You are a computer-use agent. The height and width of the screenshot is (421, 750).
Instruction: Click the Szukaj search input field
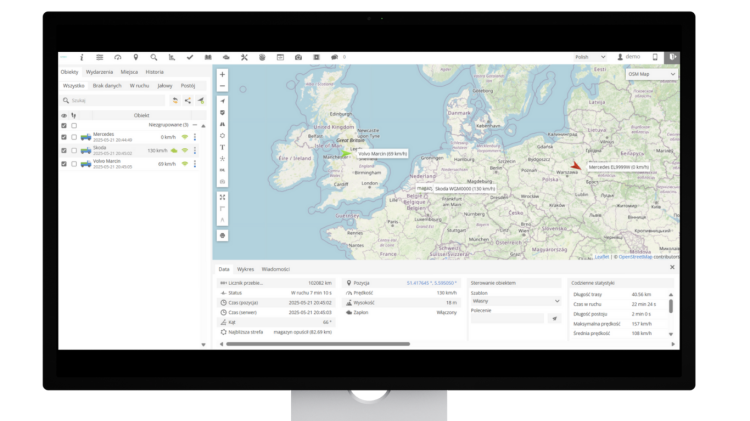pyautogui.click(x=112, y=100)
